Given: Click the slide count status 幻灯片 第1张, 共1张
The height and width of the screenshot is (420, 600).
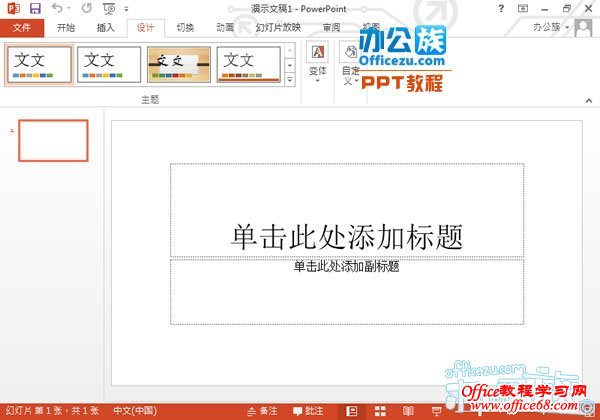Looking at the screenshot, I should point(52,411).
